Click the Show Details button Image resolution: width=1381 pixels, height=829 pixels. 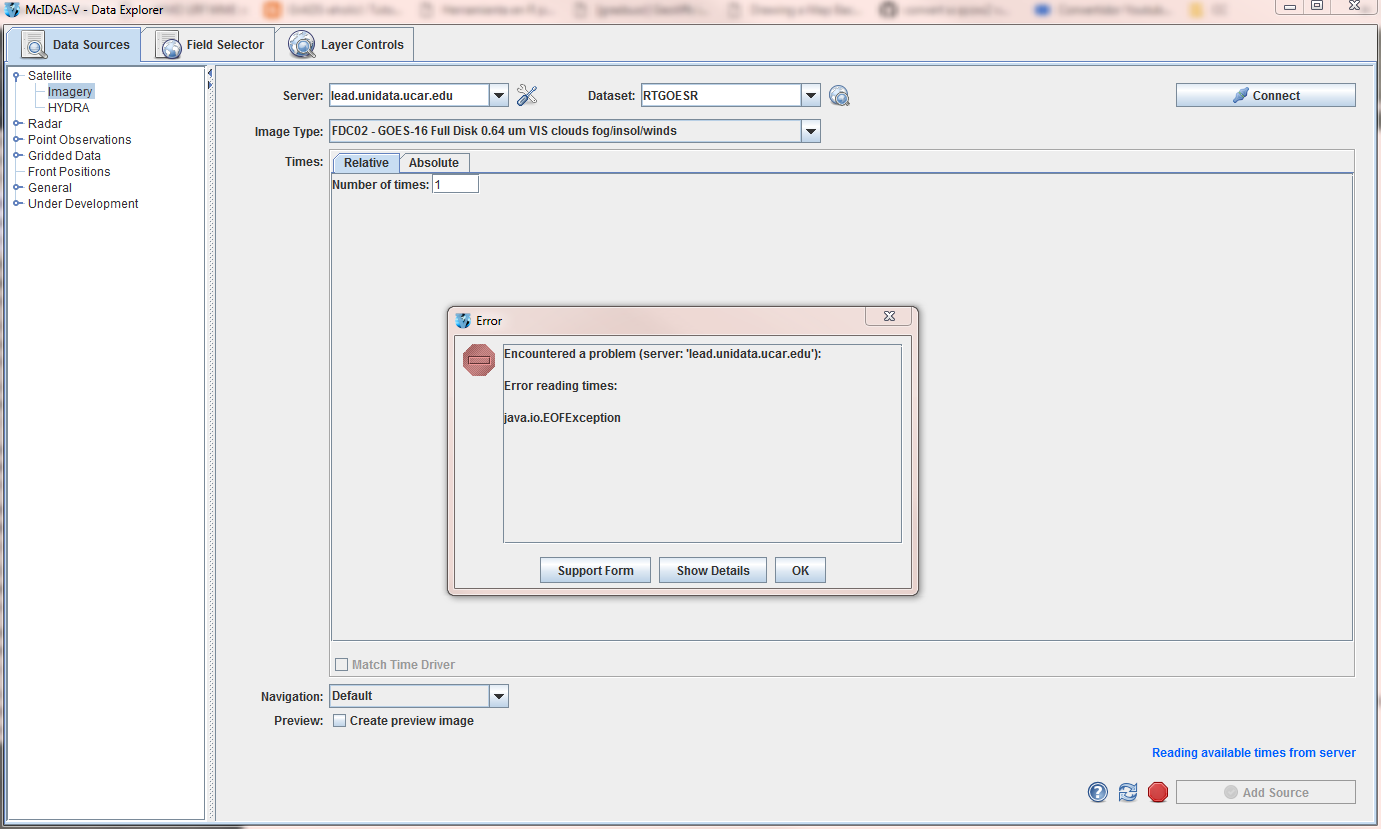tap(712, 570)
